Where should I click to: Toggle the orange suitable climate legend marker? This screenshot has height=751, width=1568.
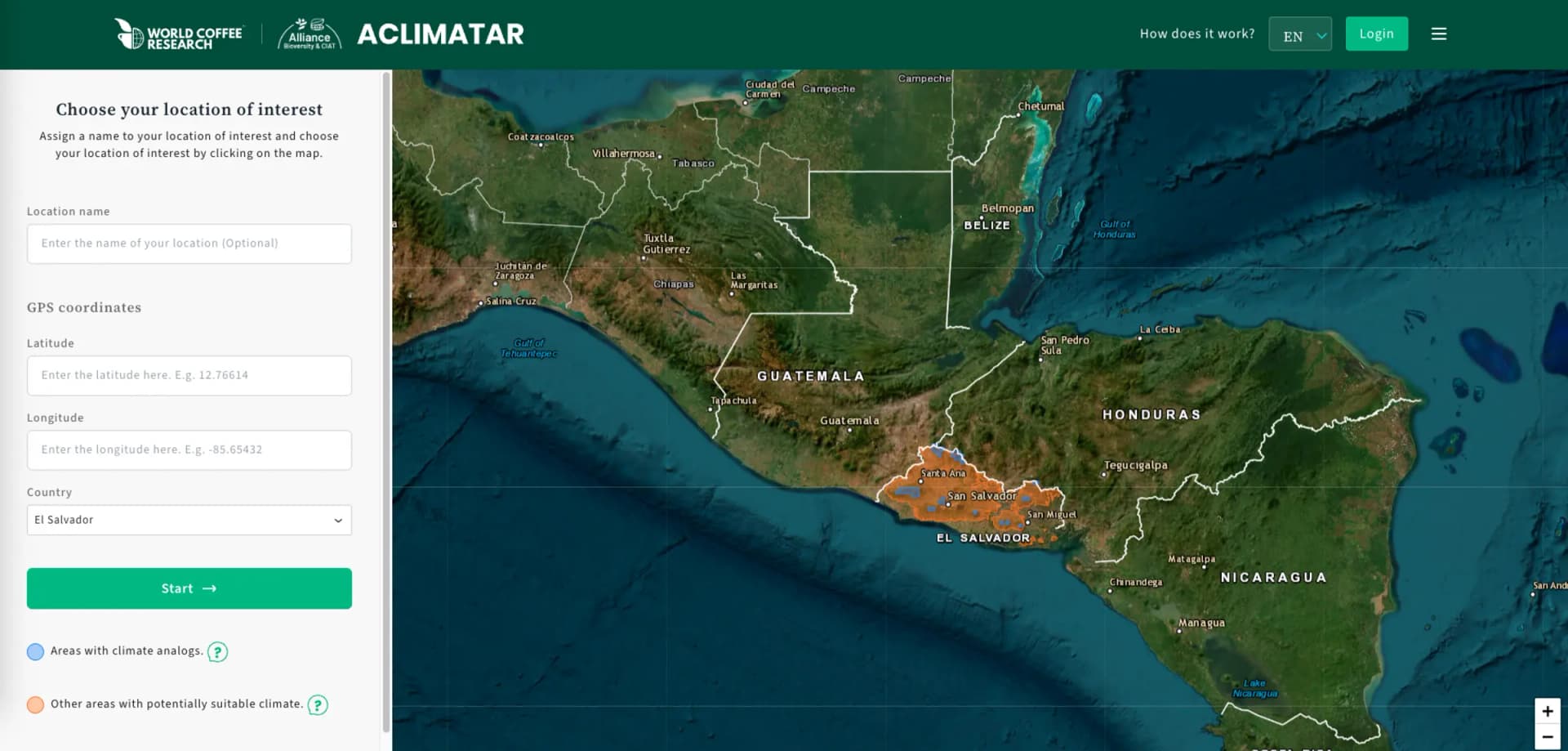pos(36,704)
